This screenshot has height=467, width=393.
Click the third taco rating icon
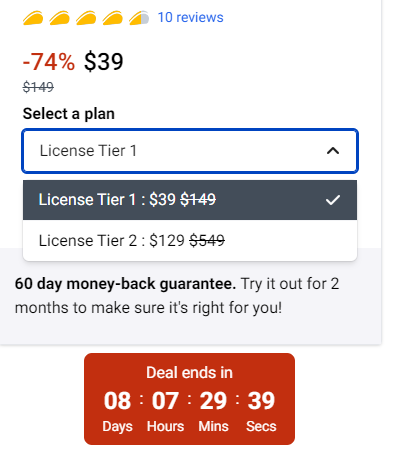pos(86,18)
